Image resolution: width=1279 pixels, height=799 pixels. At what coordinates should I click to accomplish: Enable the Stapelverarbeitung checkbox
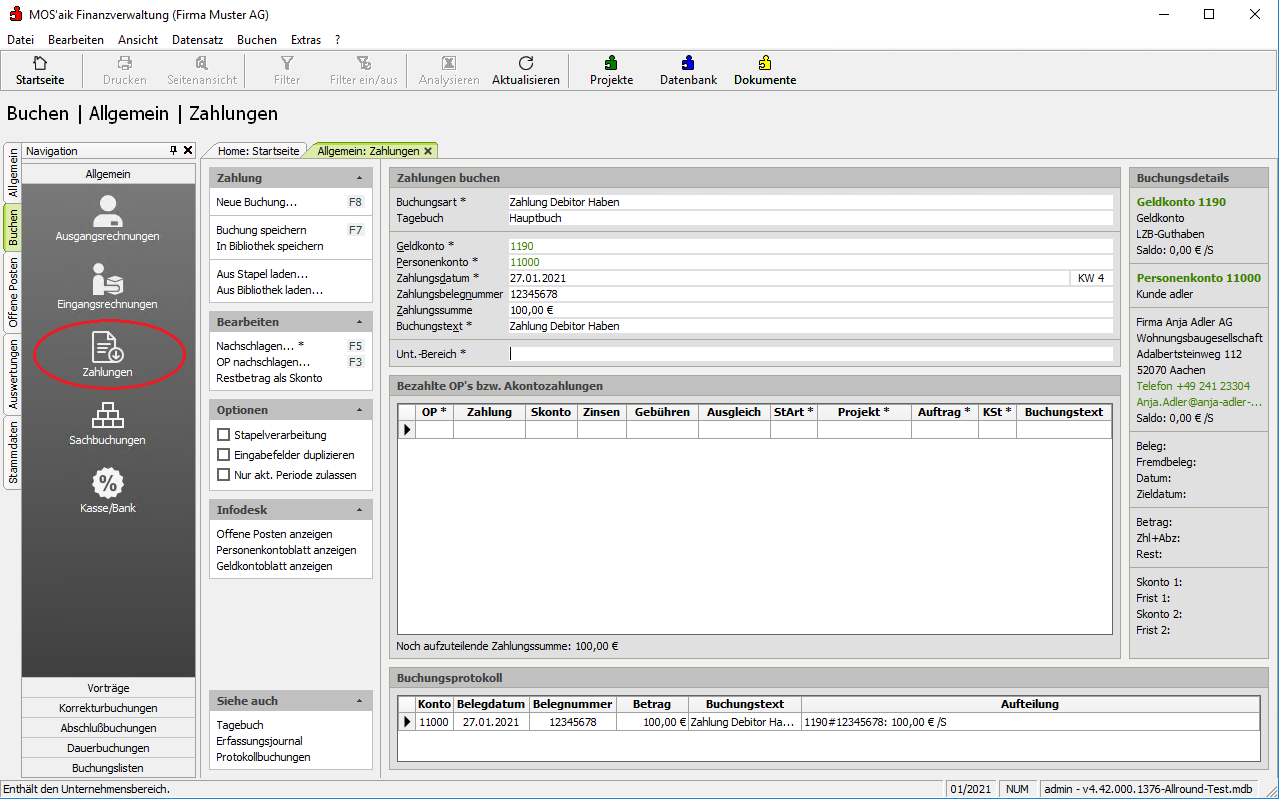pyautogui.click(x=224, y=435)
